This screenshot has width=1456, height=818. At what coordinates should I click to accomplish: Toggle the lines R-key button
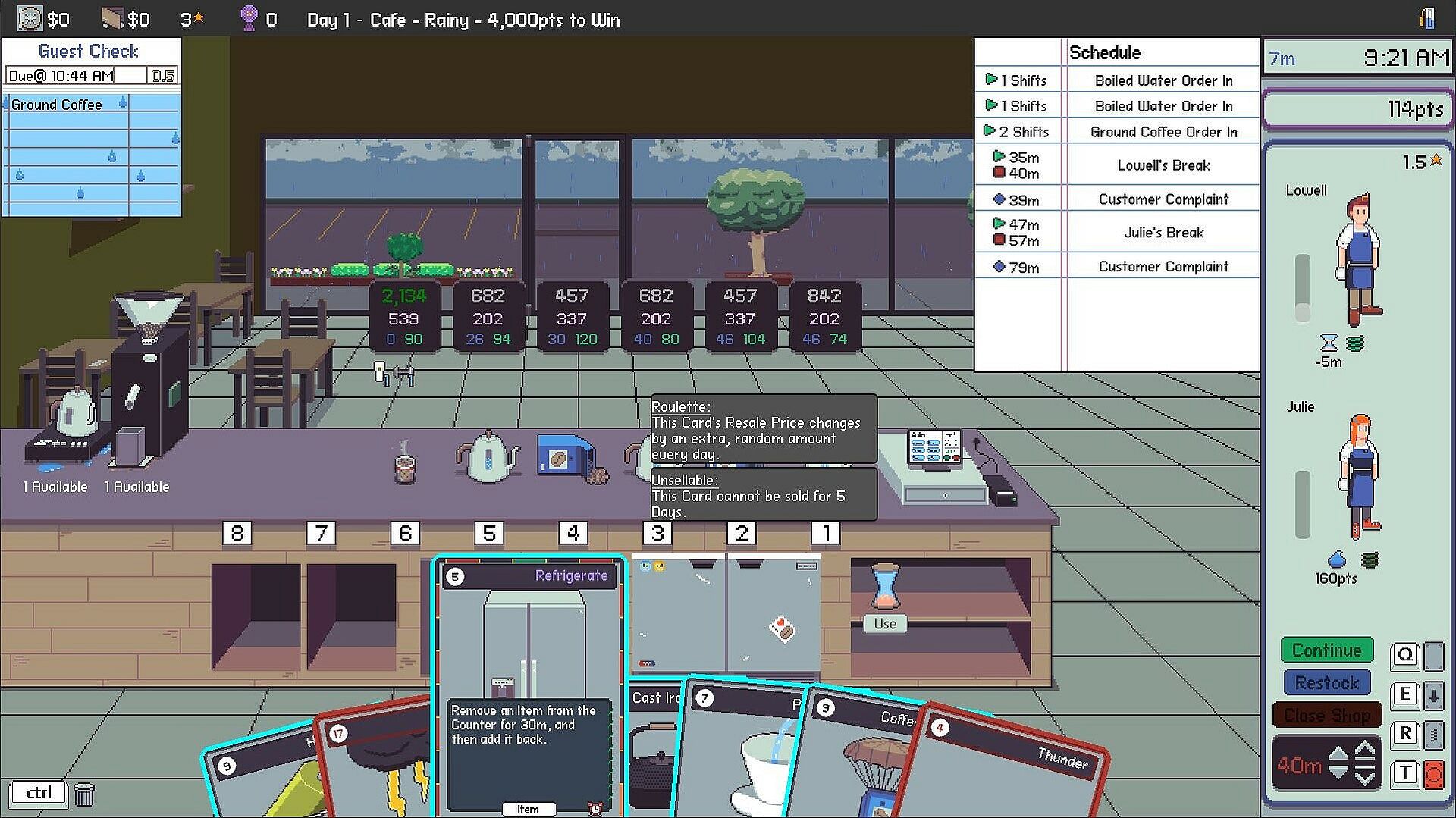[1433, 734]
